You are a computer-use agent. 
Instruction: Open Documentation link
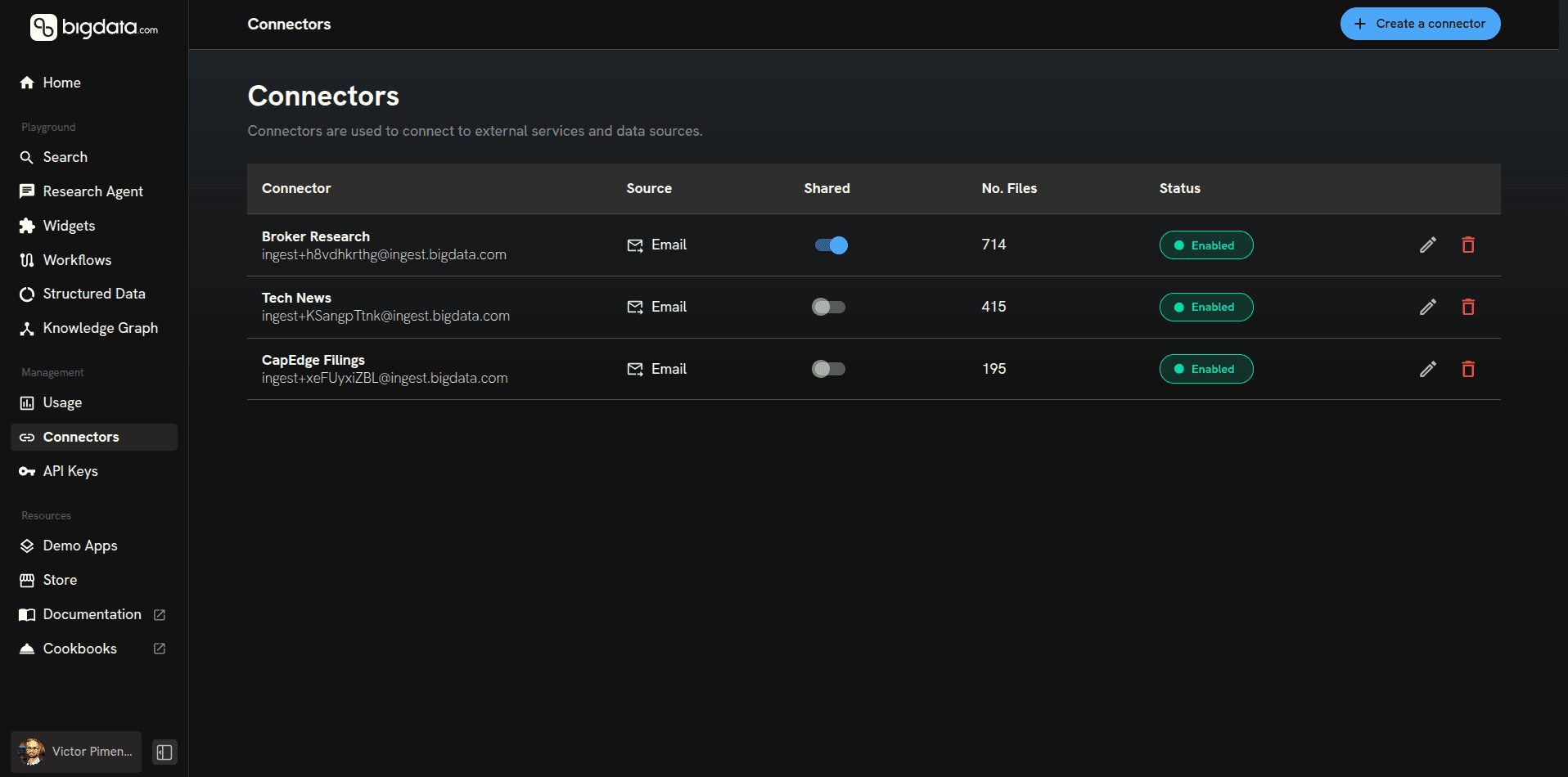pos(94,614)
